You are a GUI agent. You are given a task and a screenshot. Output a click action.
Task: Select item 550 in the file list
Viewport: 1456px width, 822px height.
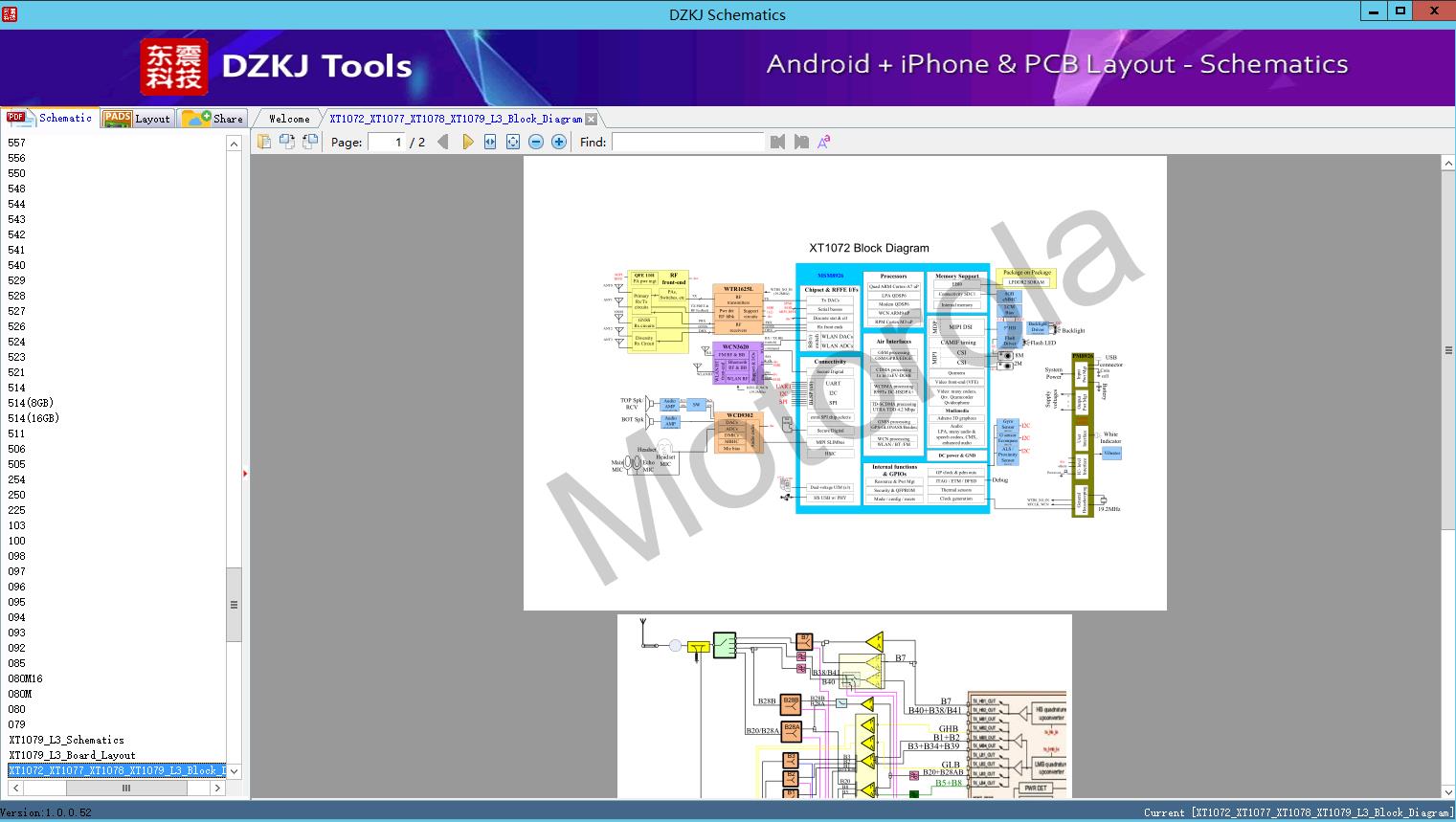[17, 173]
